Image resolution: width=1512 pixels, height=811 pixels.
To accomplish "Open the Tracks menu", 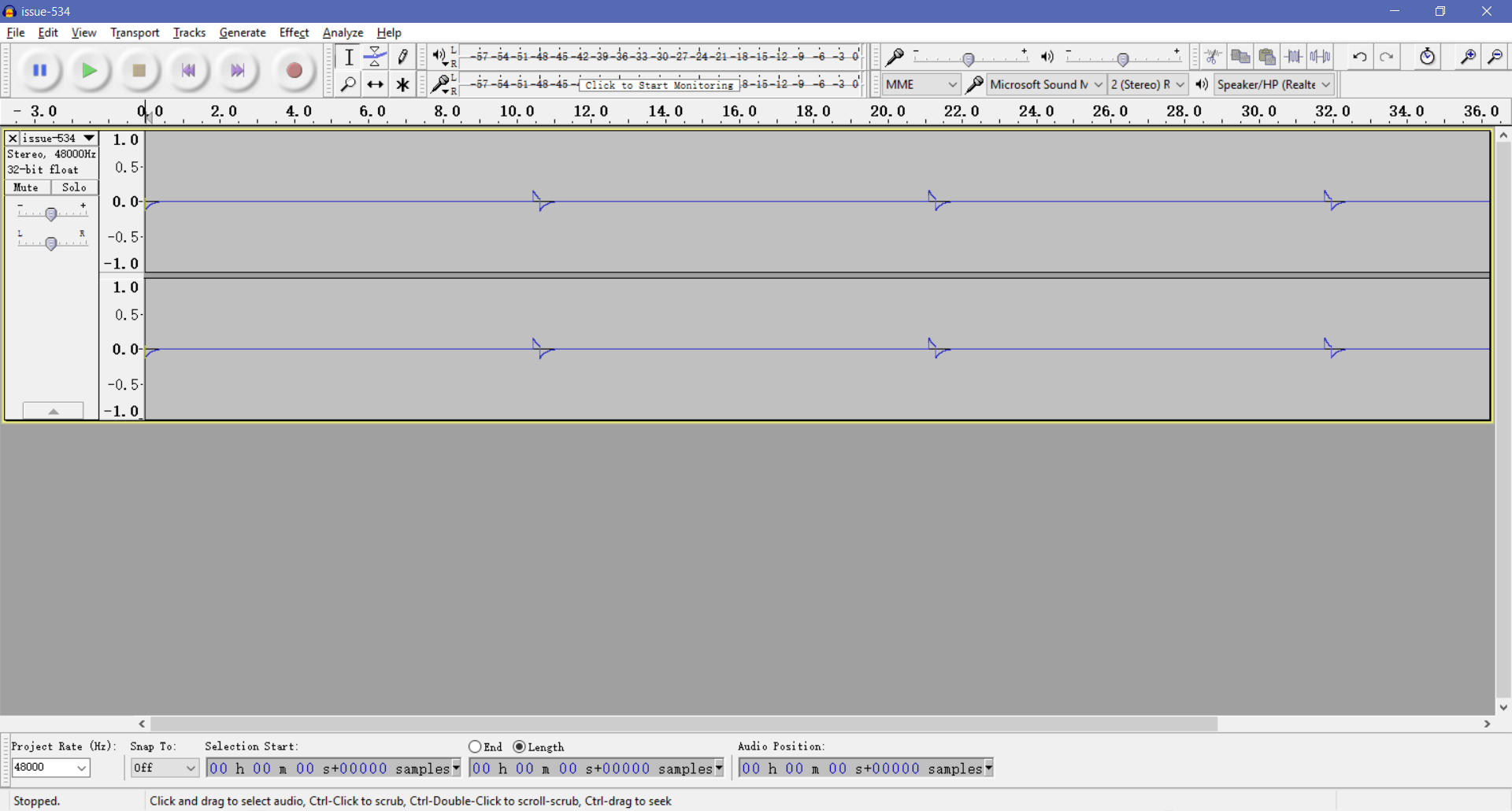I will (189, 32).
